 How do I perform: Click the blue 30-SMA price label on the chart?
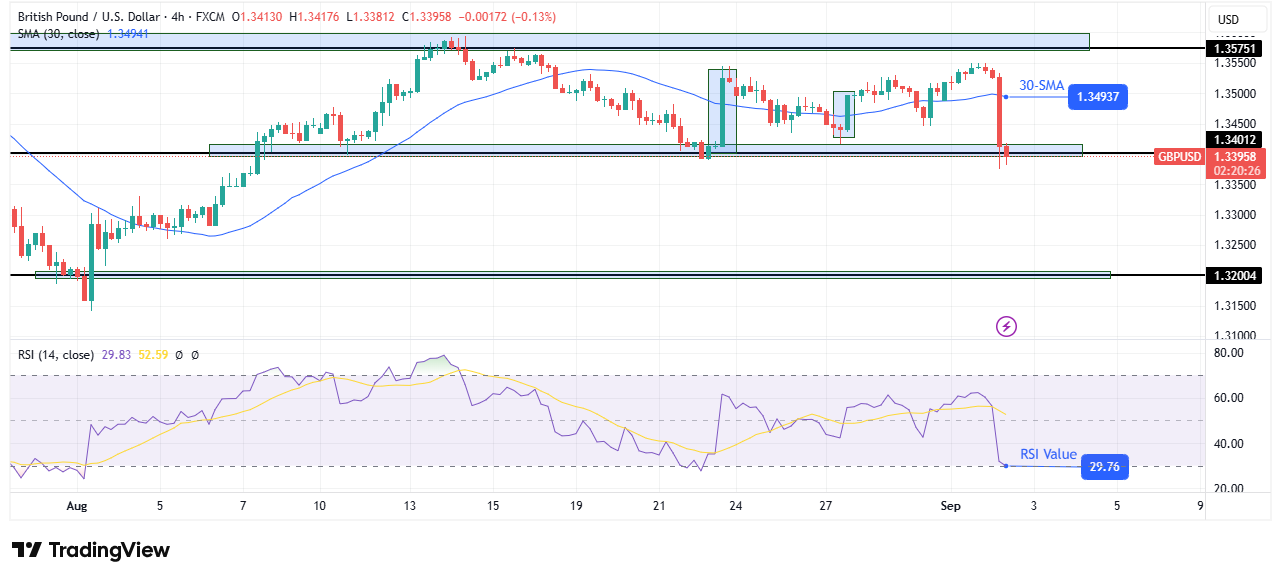coord(1097,96)
